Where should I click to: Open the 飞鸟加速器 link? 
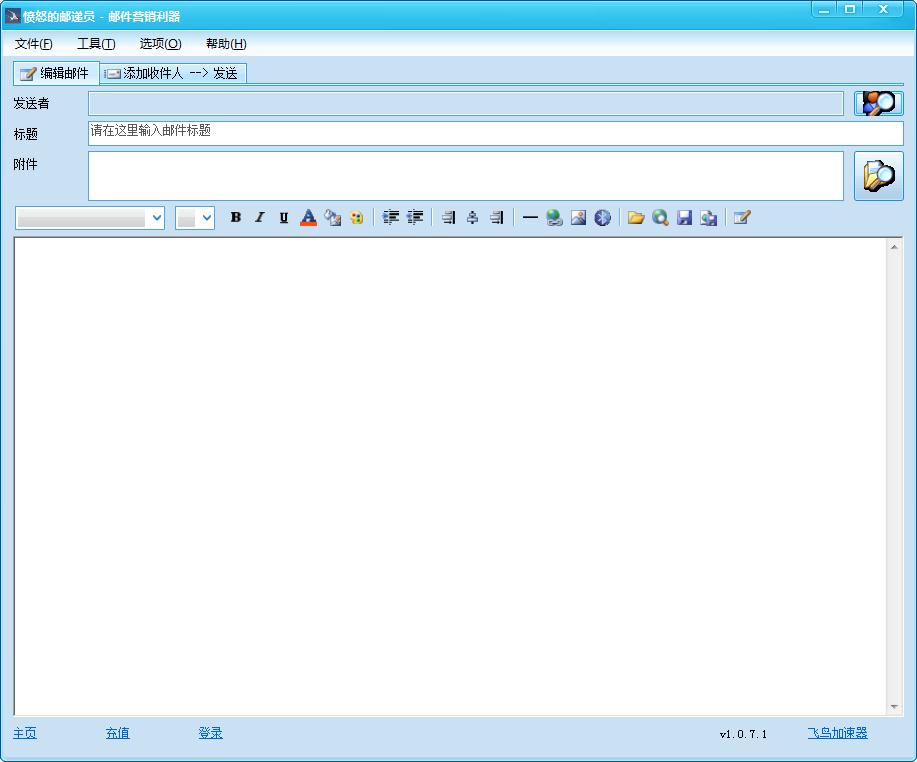tap(837, 733)
